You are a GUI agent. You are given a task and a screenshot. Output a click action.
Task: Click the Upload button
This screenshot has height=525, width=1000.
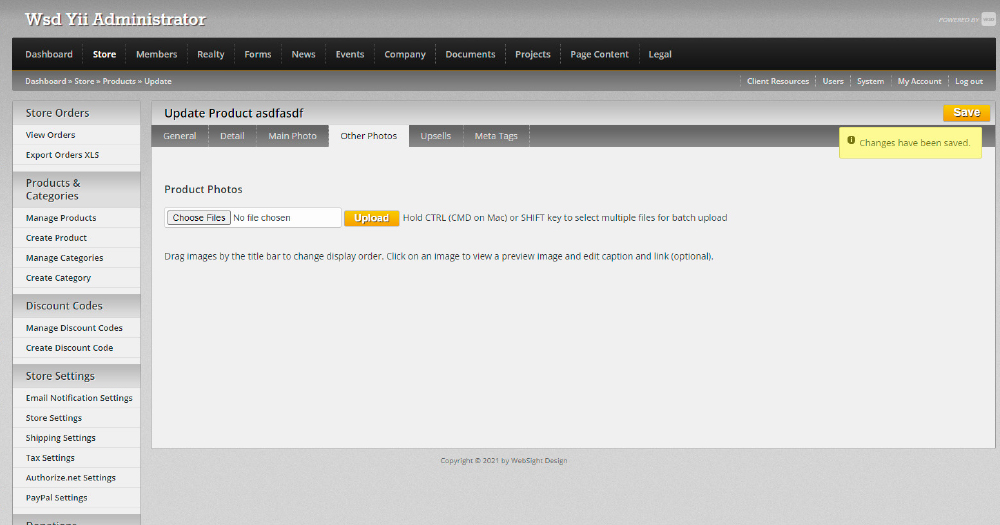pos(371,218)
